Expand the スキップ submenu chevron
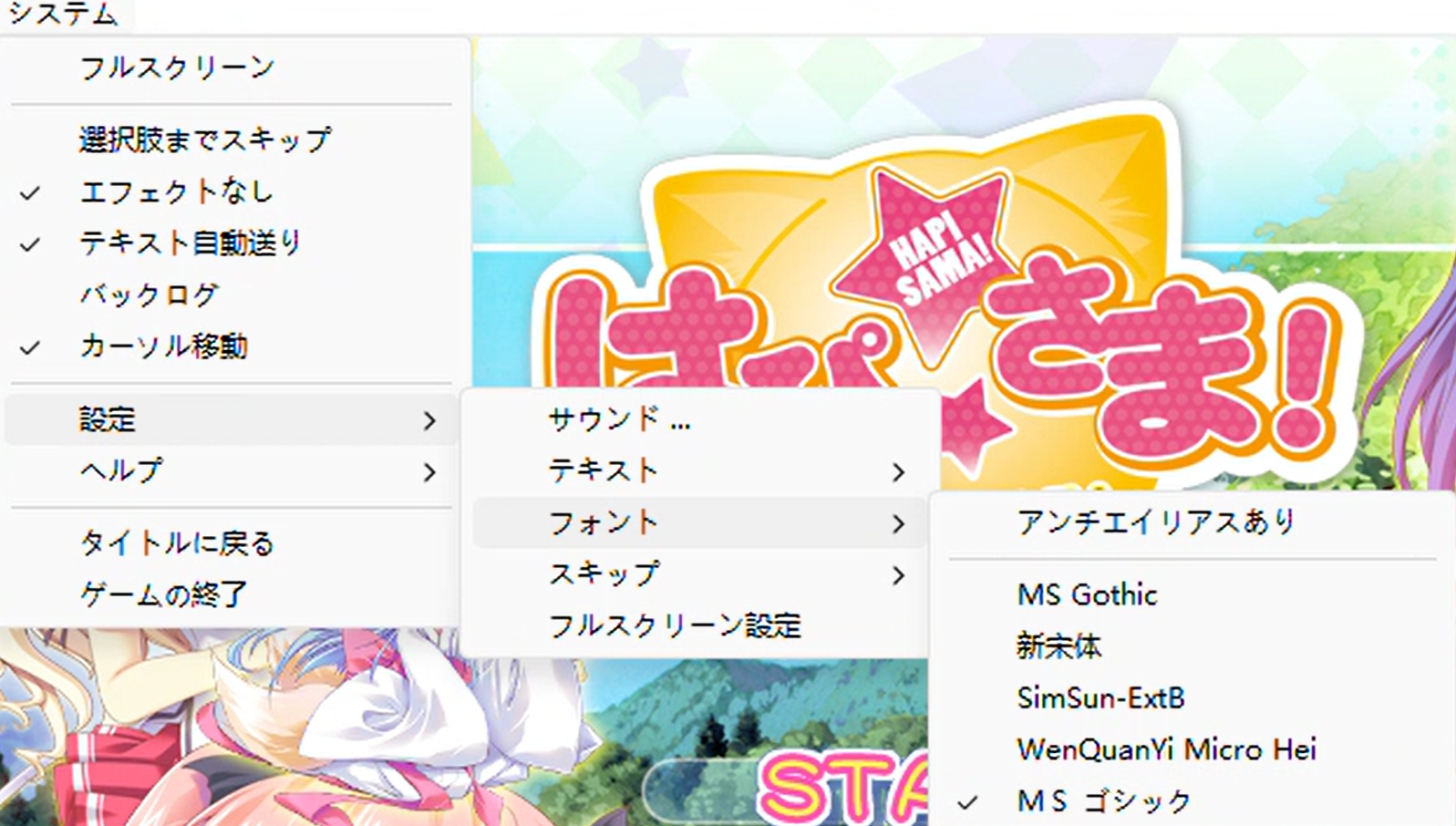This screenshot has width=1456, height=826. pyautogui.click(x=898, y=575)
